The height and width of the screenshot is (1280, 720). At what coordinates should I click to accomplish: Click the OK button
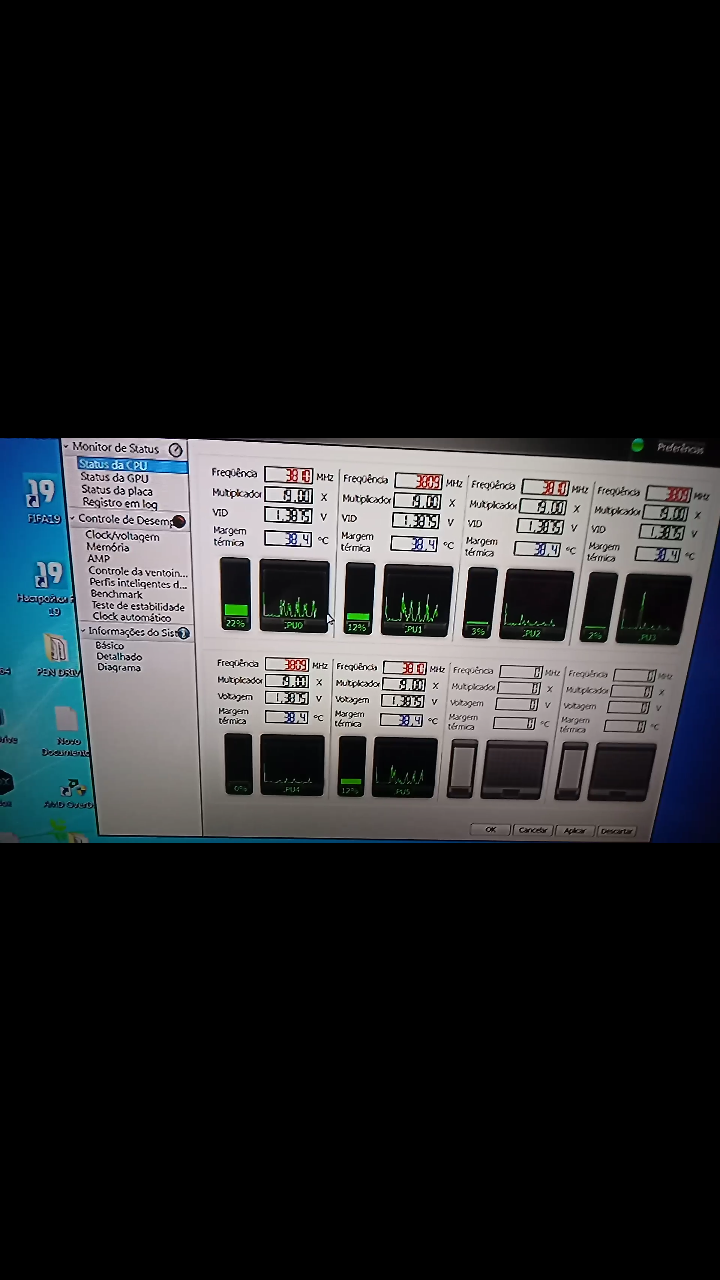click(490, 829)
